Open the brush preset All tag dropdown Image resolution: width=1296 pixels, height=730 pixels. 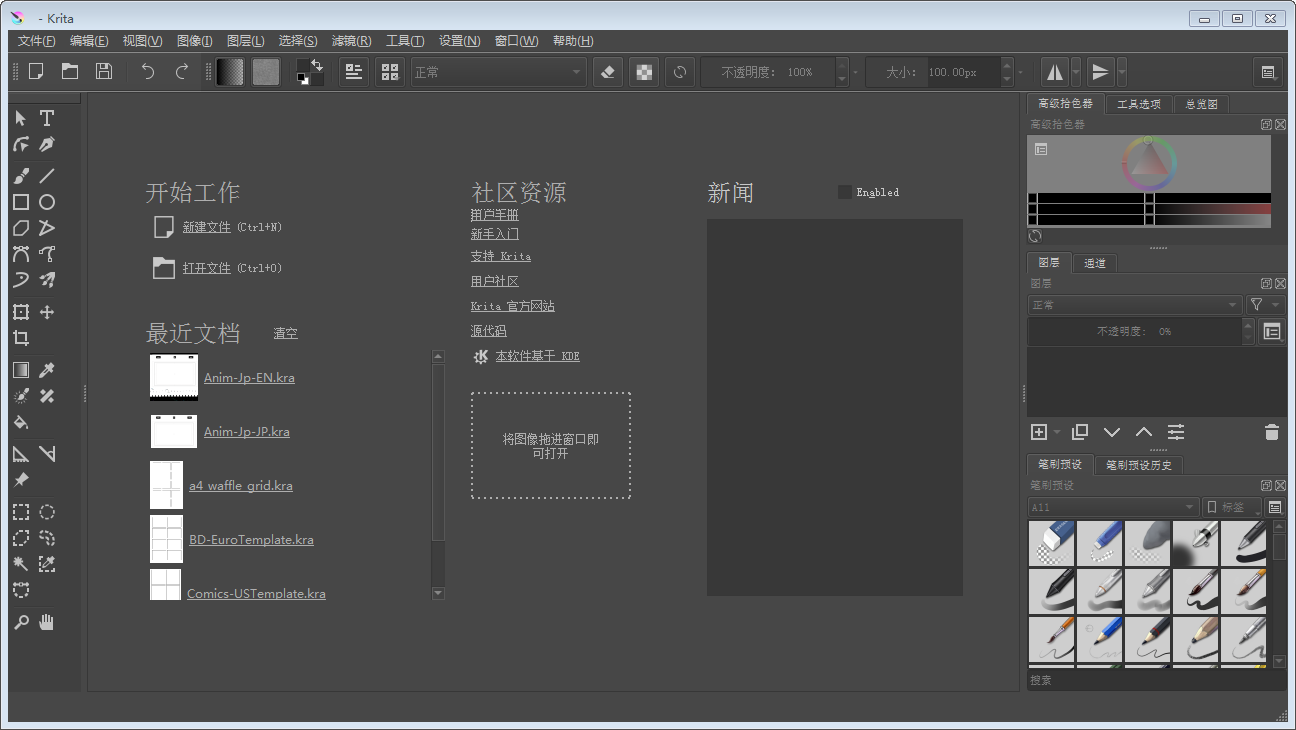coord(1113,507)
